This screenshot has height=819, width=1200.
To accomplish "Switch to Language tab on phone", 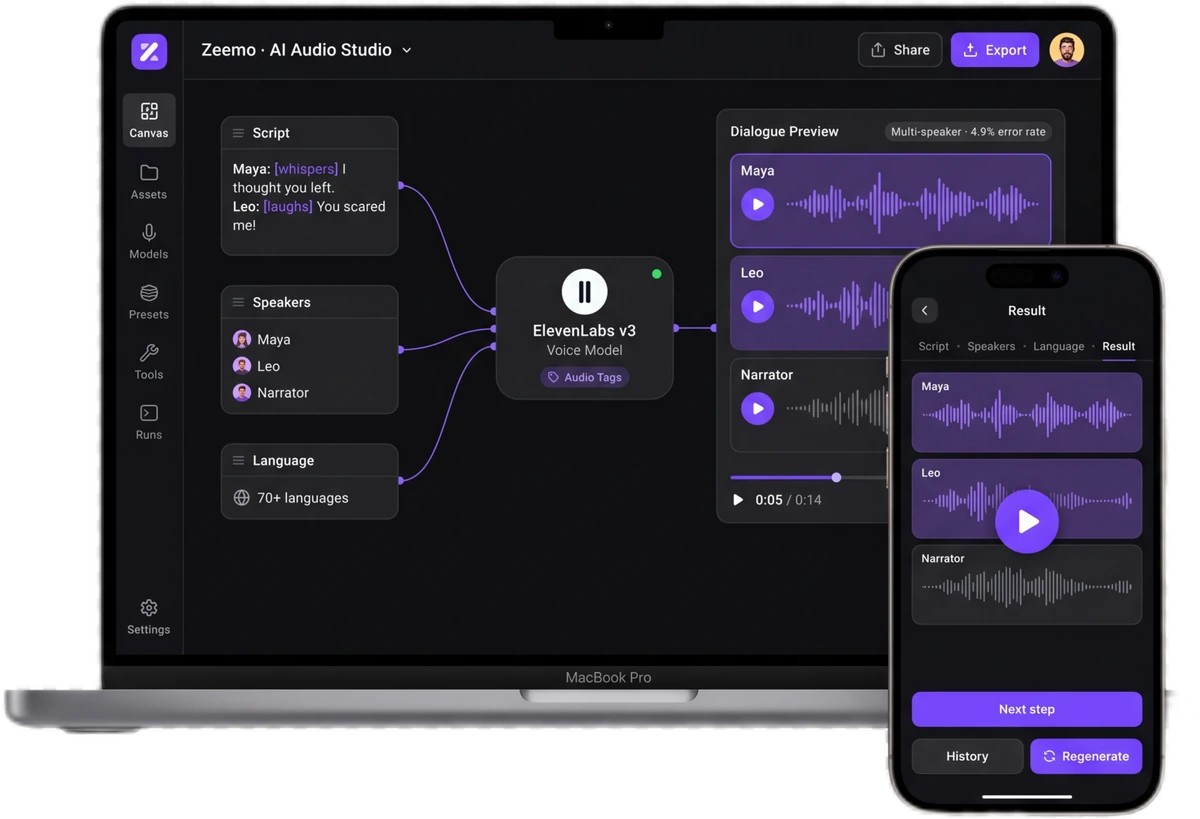I will pos(1058,346).
